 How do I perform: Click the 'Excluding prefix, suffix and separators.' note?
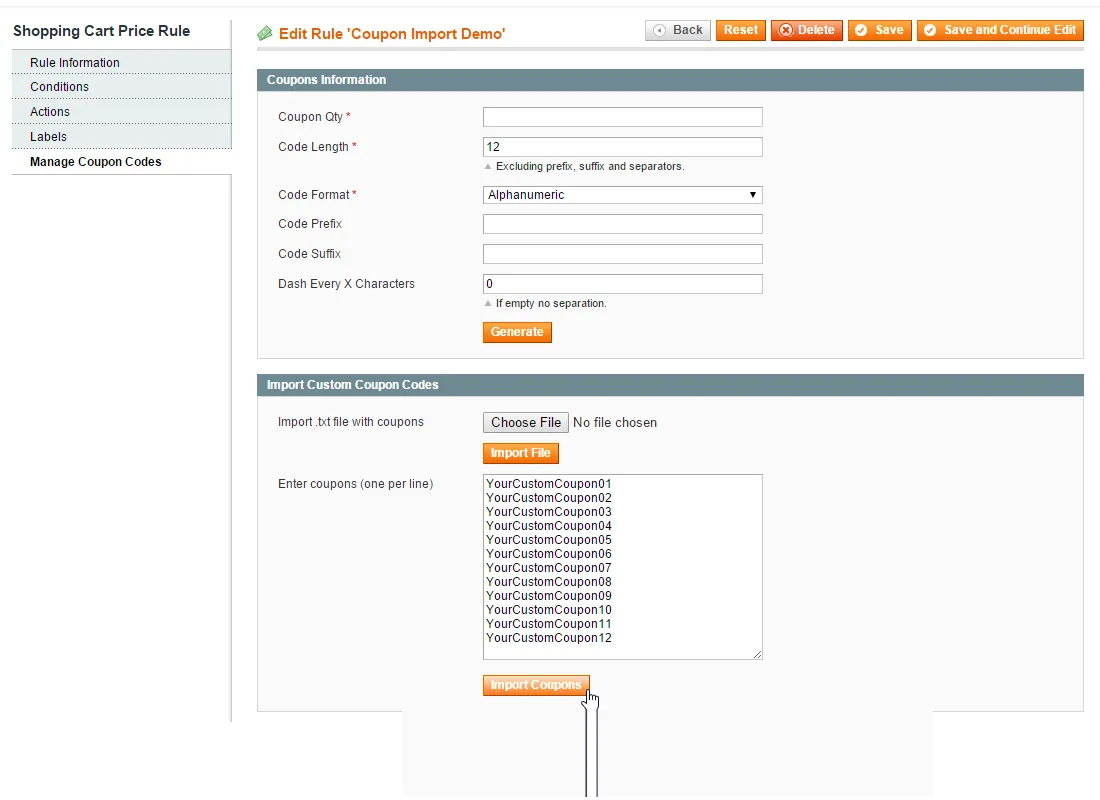[590, 166]
